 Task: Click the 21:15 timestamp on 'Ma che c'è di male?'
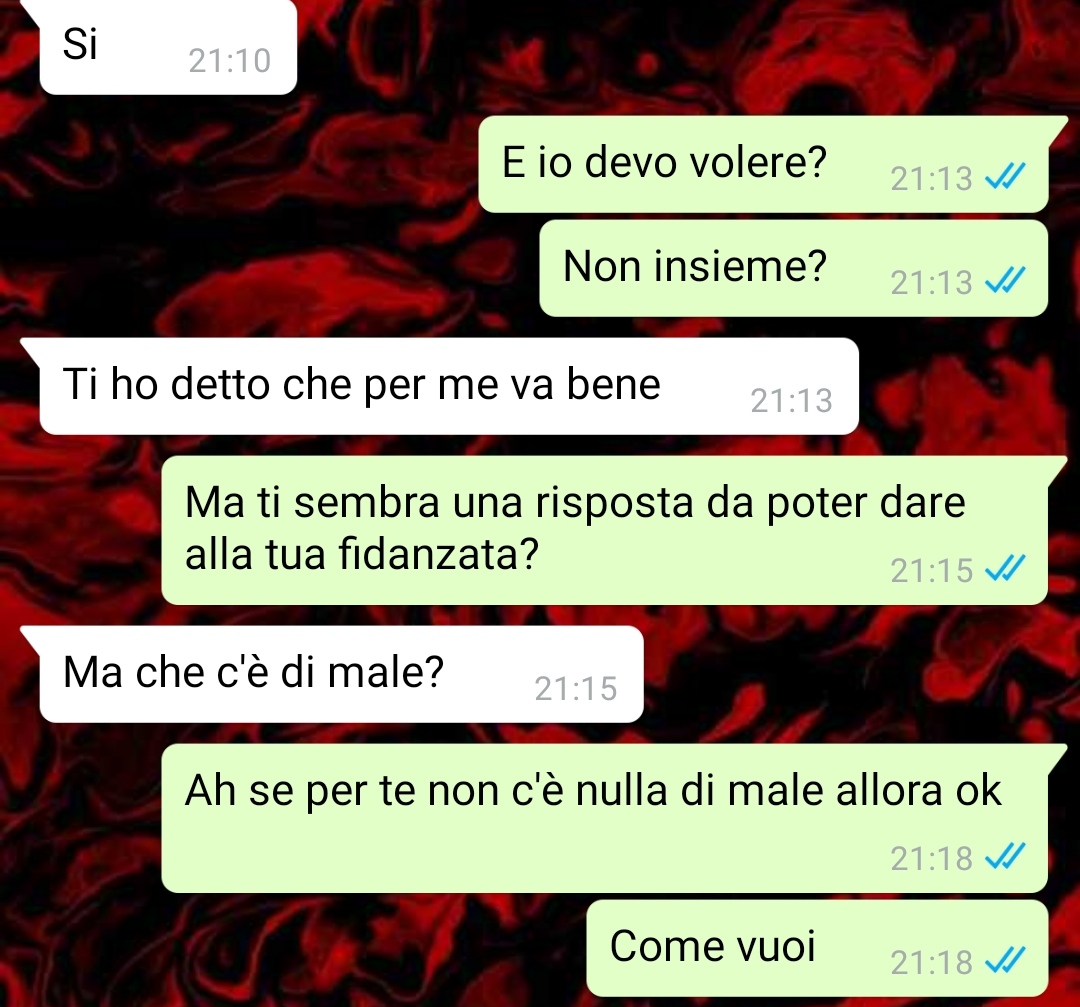tap(576, 689)
